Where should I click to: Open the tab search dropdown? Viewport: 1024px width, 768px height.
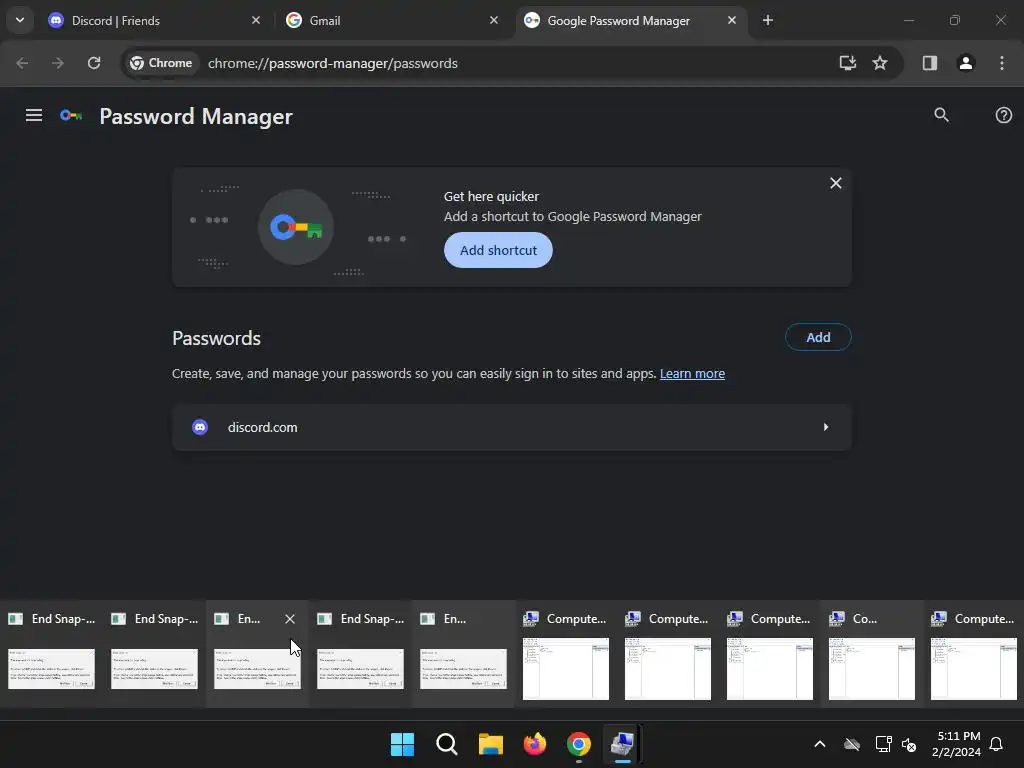pos(20,20)
